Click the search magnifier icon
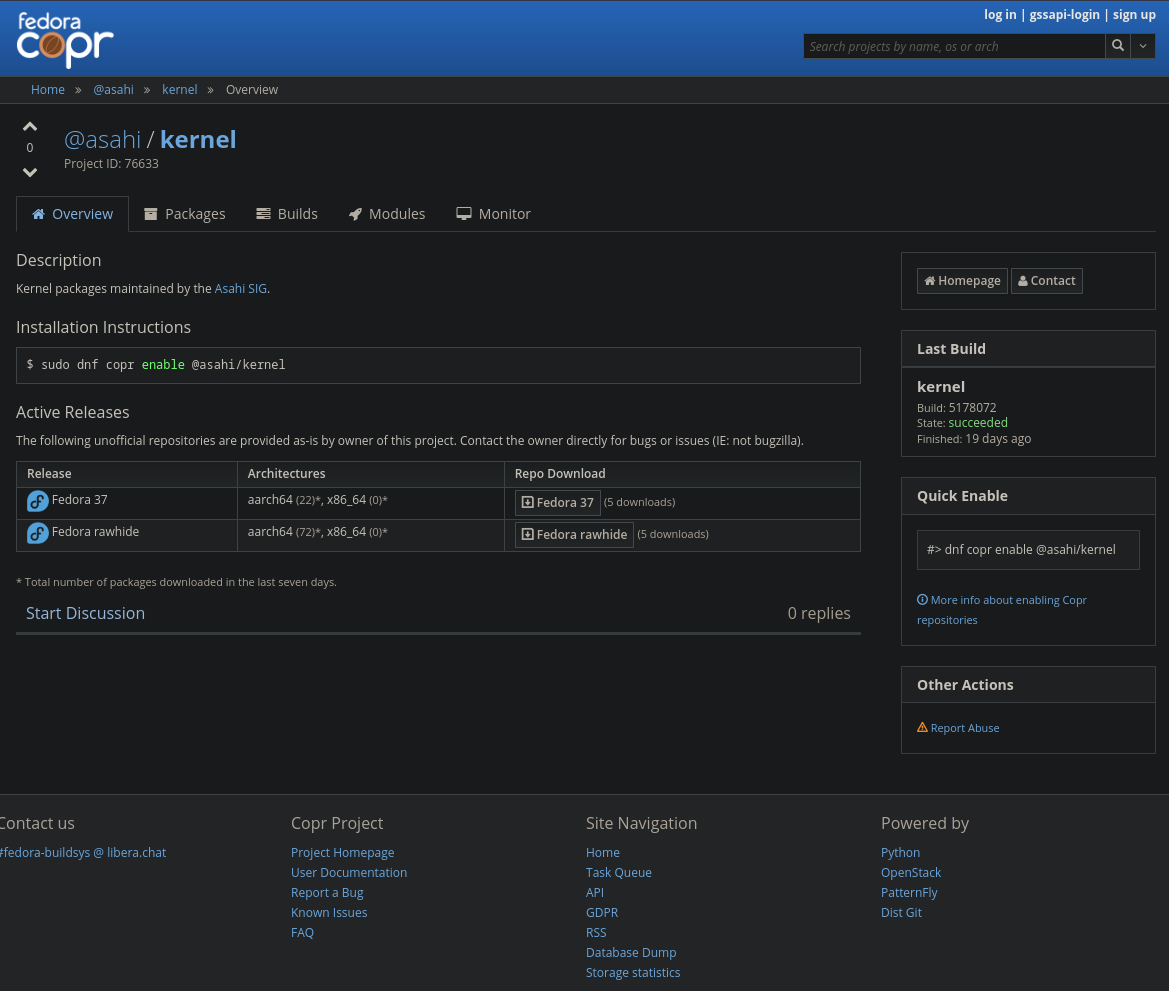 [1118, 45]
